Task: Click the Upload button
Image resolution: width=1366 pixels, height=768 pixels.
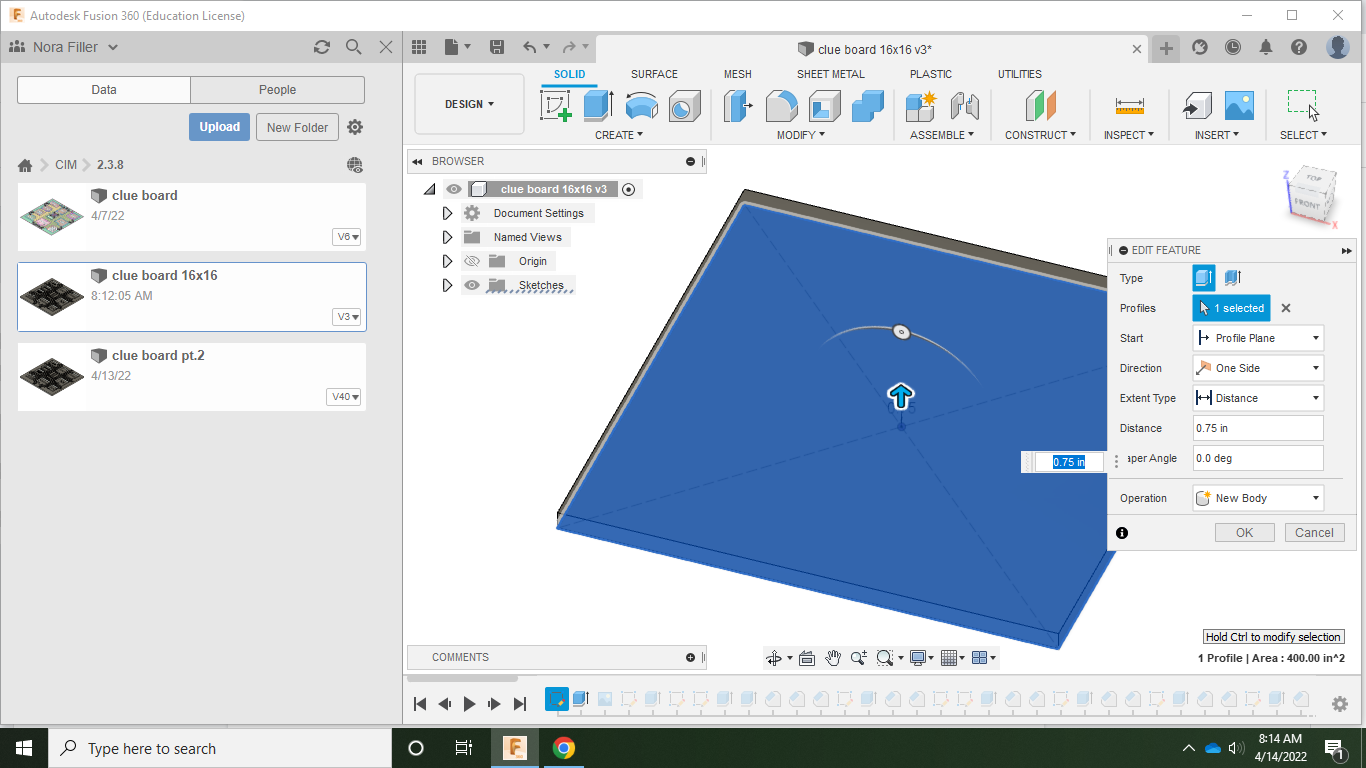Action: (219, 127)
